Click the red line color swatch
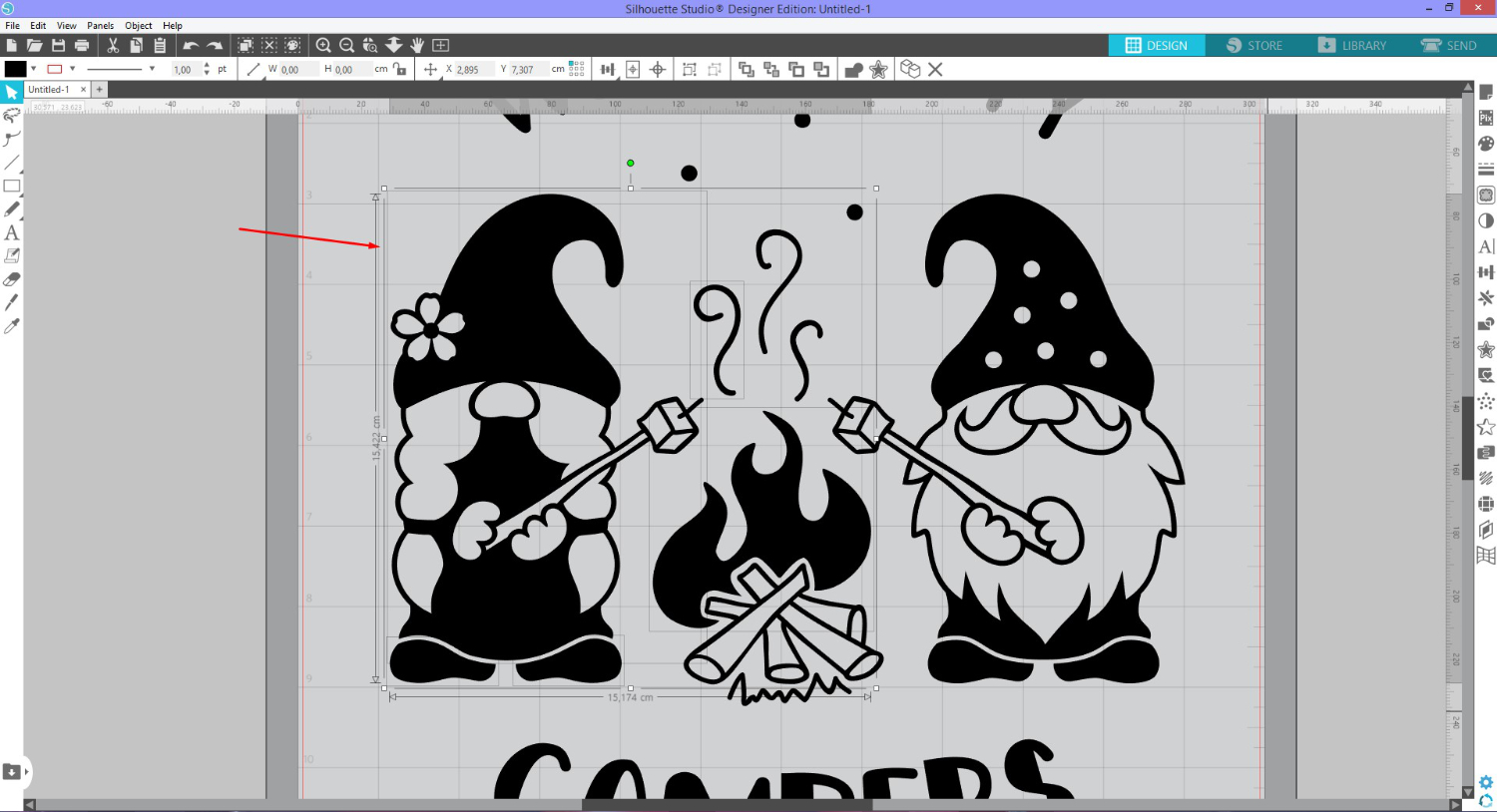The height and width of the screenshot is (812, 1497). pos(55,69)
